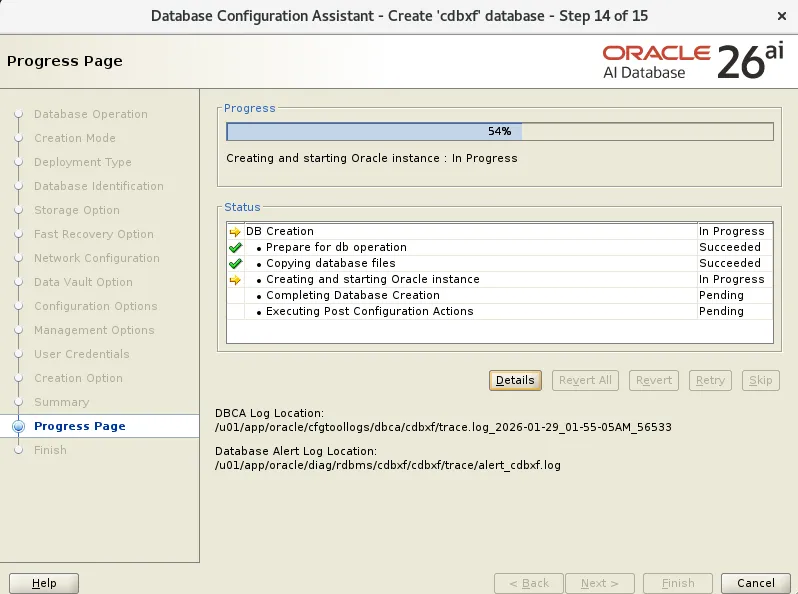Click the progress message below the bar
Image resolution: width=798 pixels, height=594 pixels.
click(x=372, y=158)
